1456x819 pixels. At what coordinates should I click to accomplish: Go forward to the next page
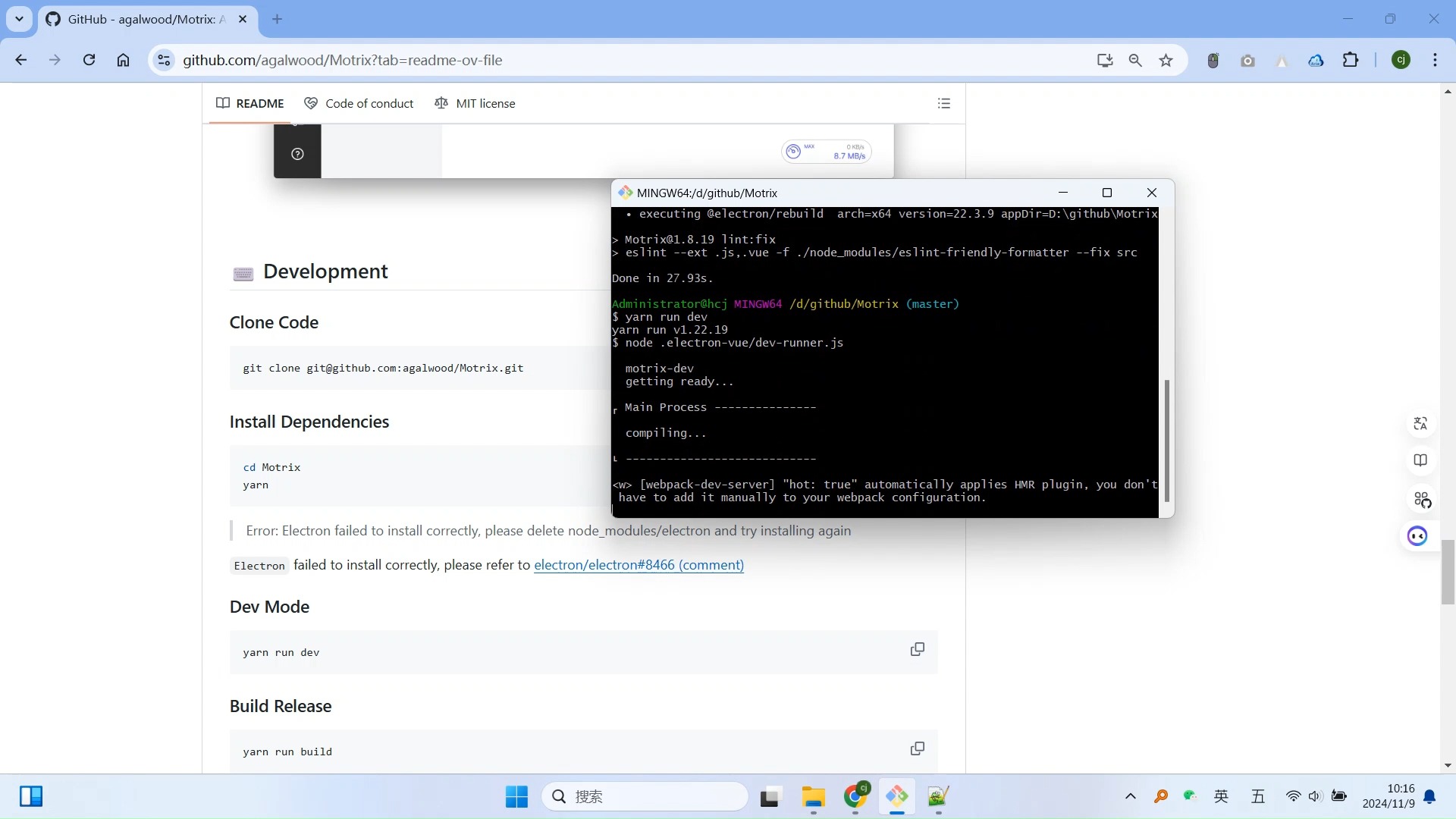[55, 60]
